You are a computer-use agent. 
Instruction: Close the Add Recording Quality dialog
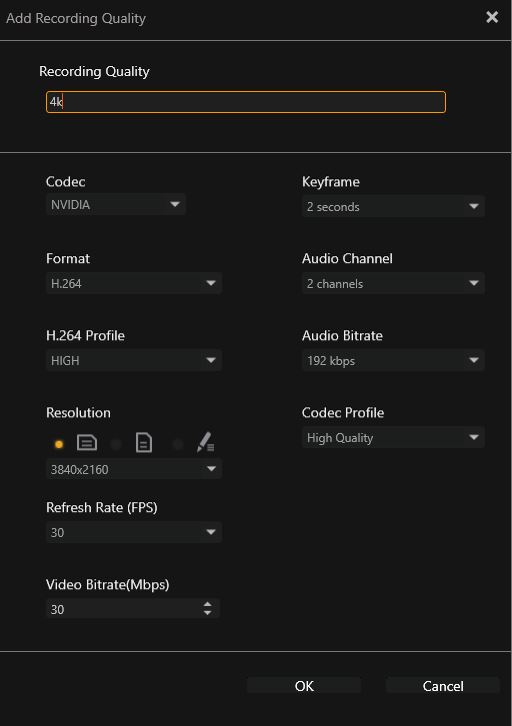point(492,17)
